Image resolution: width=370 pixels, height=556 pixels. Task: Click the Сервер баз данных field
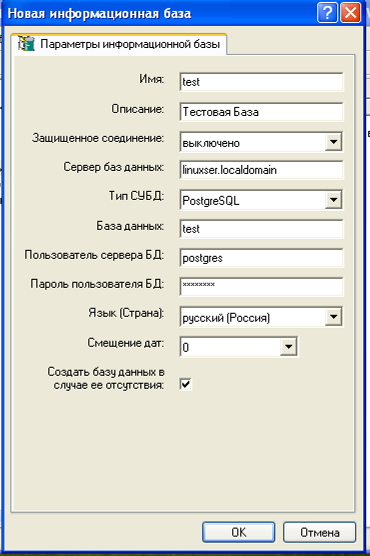tap(261, 170)
